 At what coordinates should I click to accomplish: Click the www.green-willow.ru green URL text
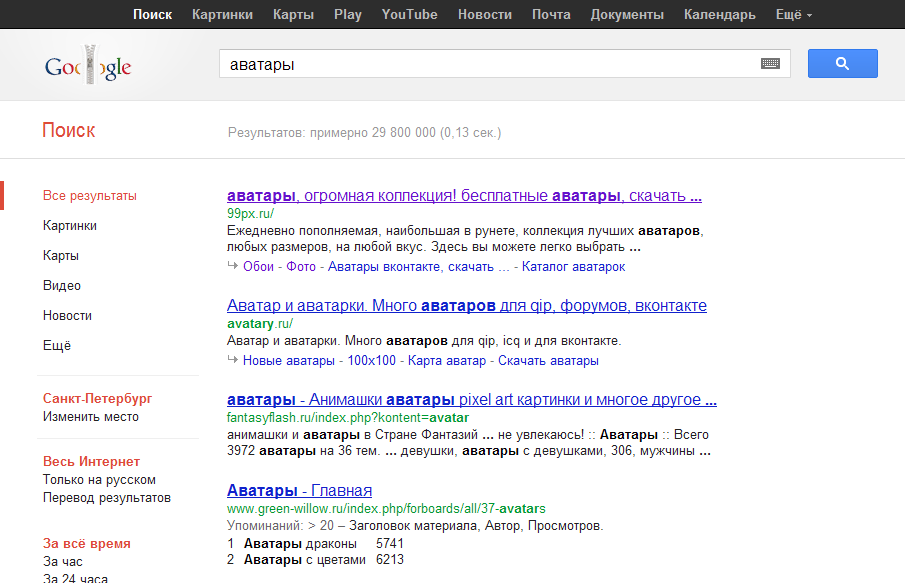pos(386,509)
